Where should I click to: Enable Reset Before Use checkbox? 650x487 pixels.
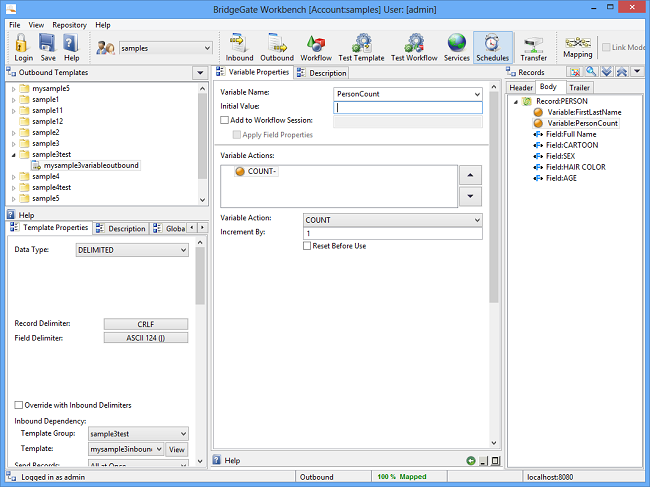click(307, 246)
